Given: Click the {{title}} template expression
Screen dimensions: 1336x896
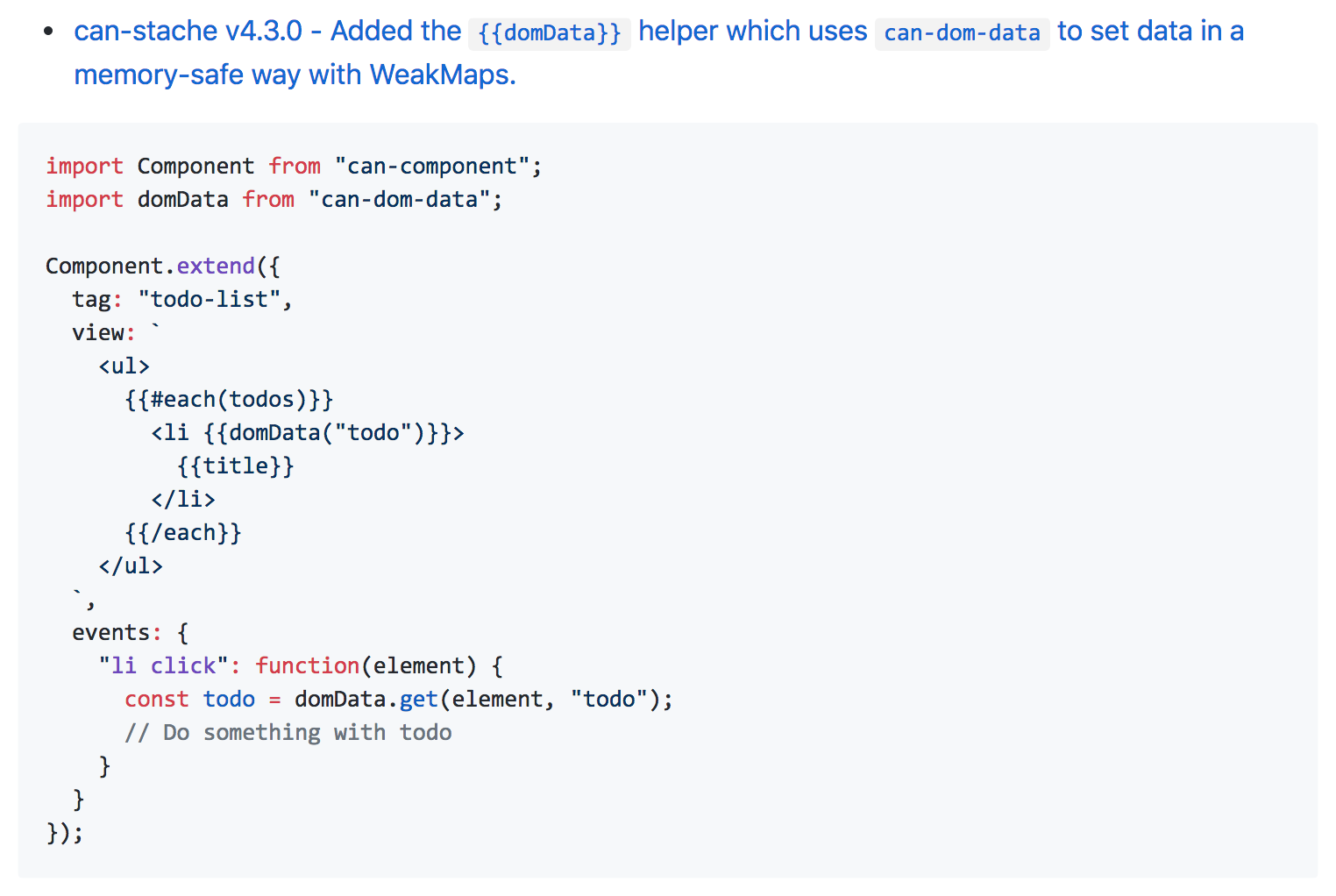Looking at the screenshot, I should [x=236, y=466].
